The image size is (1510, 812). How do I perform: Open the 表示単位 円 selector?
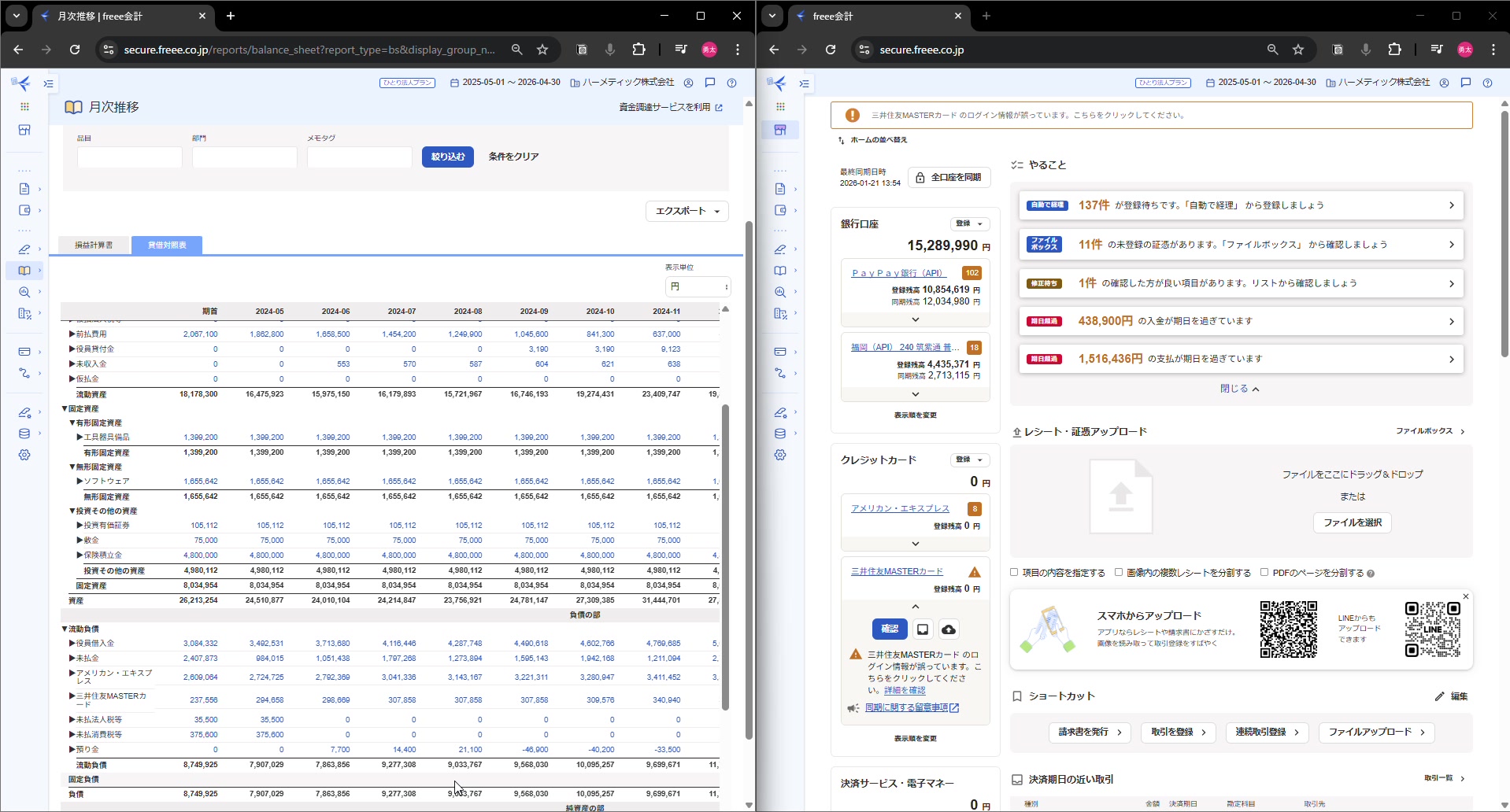point(698,286)
